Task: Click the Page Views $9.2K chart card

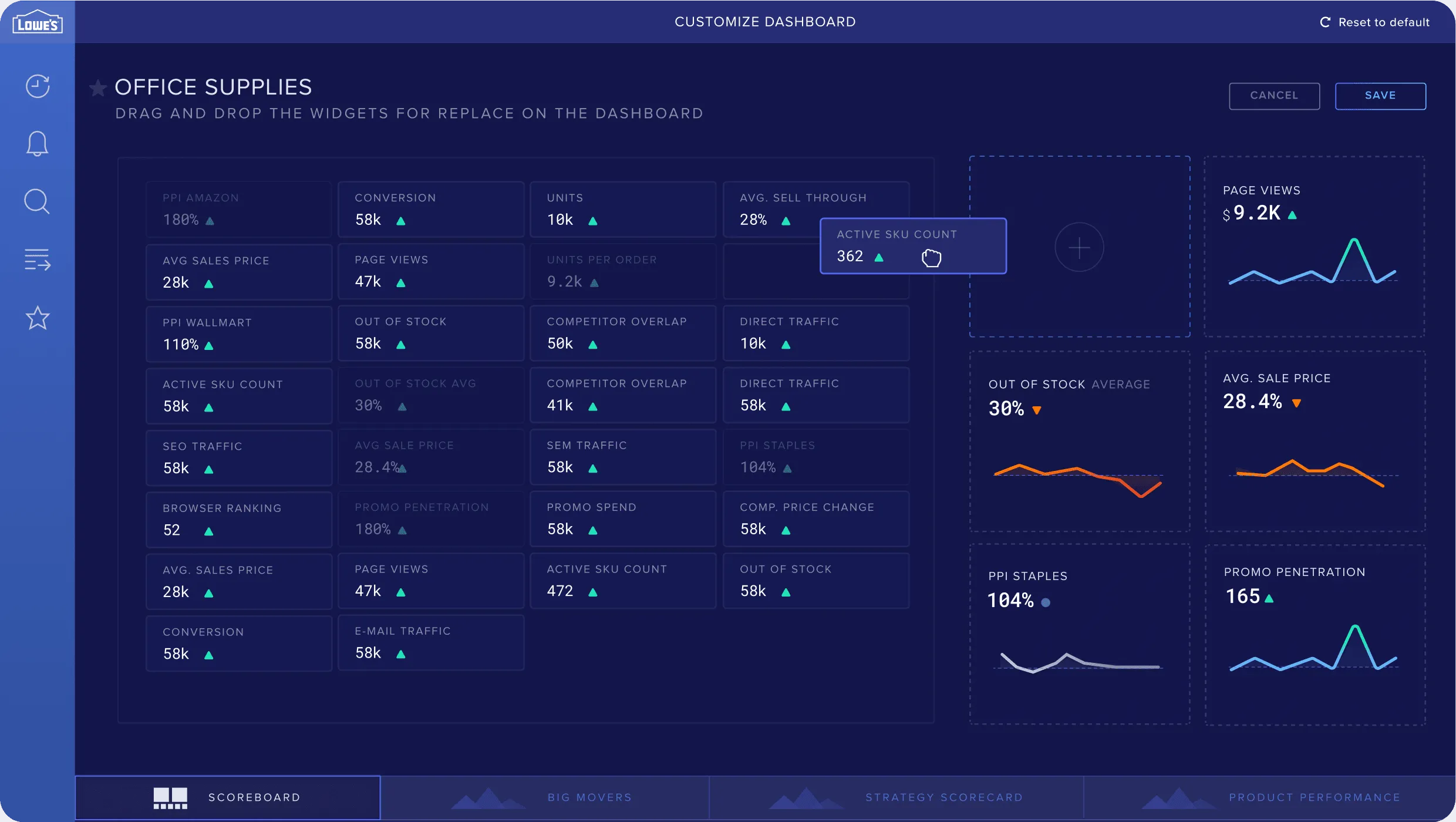Action: point(1315,247)
